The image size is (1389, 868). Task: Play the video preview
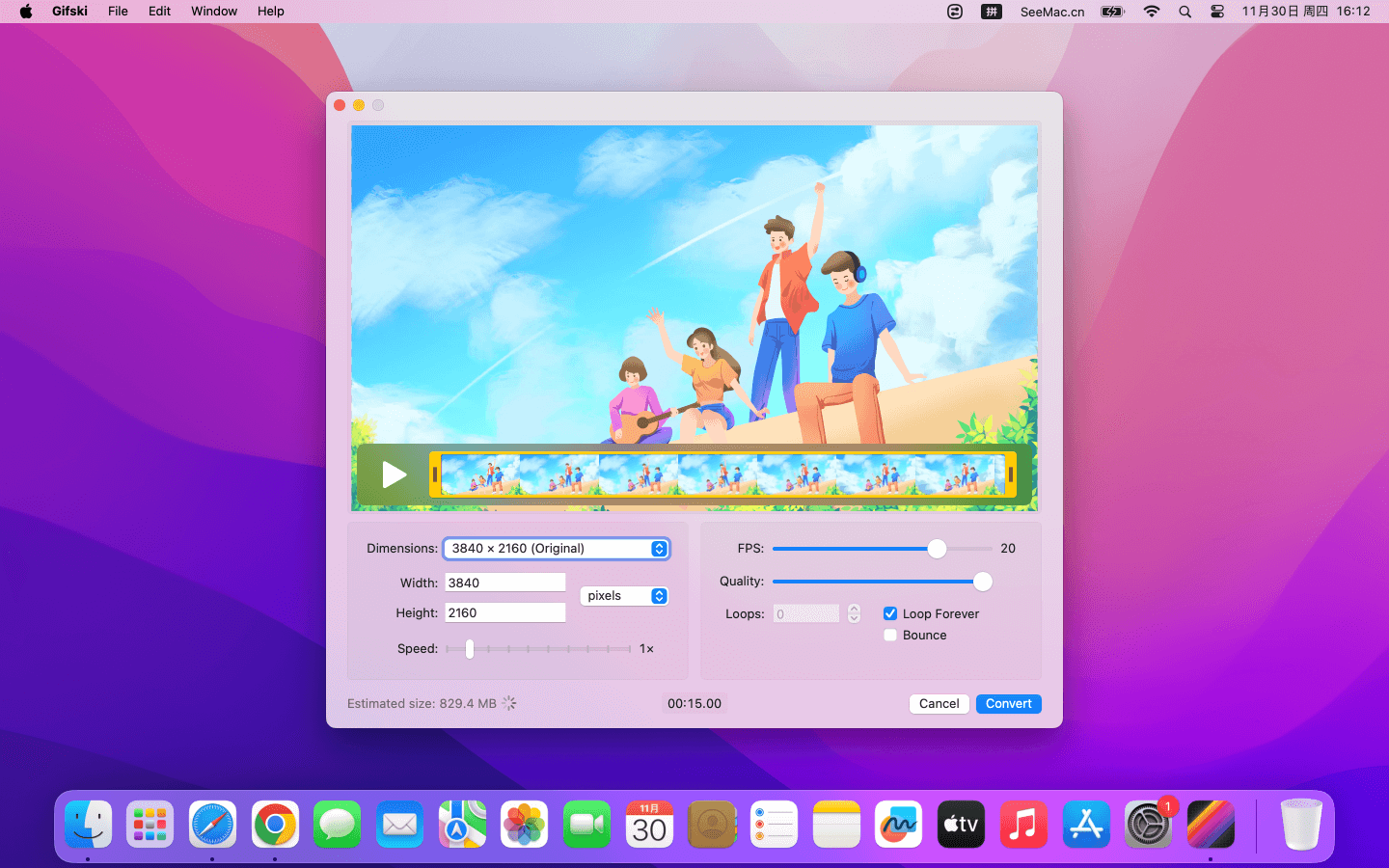pos(394,475)
